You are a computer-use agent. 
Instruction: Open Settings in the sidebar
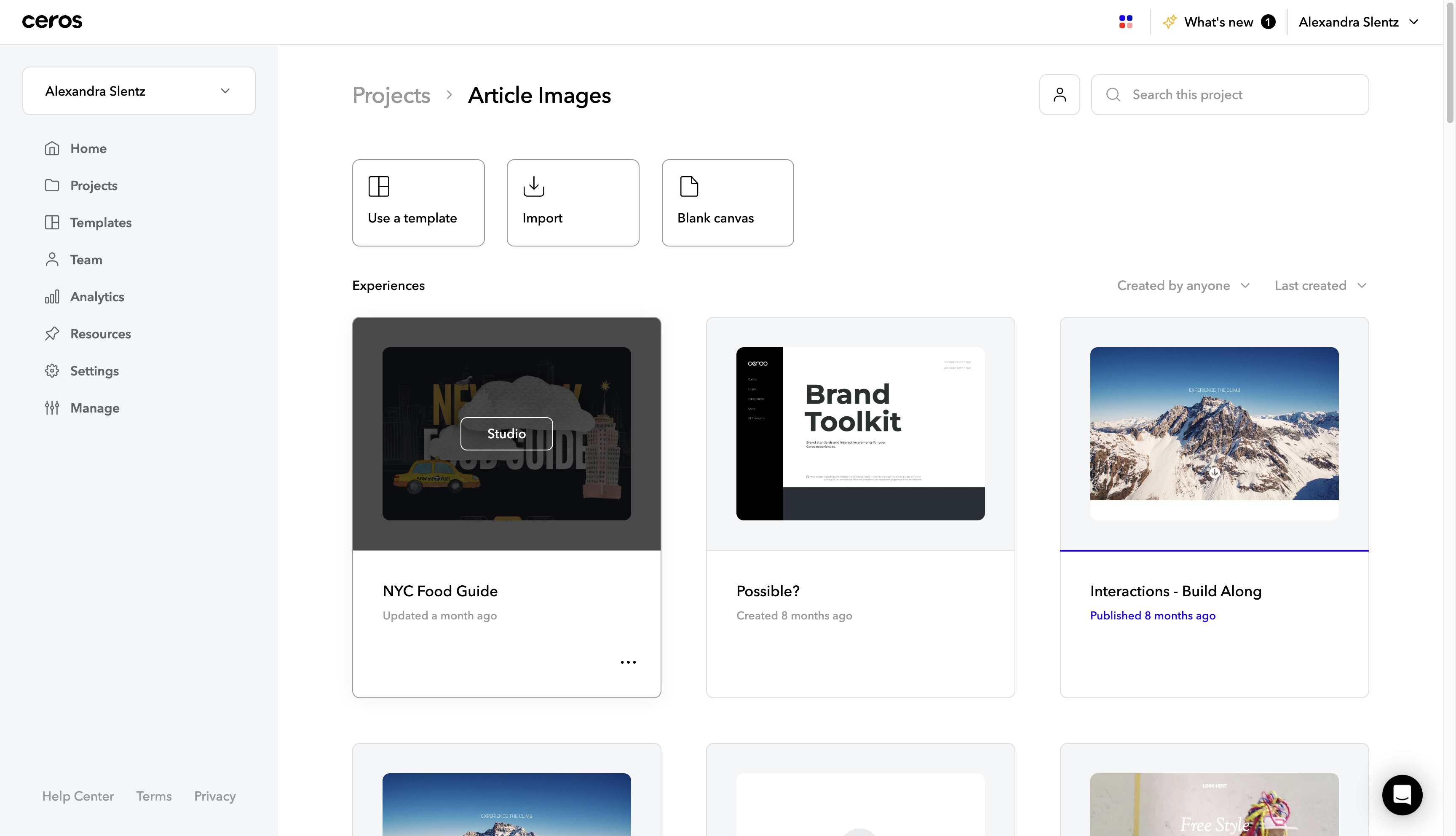(x=95, y=371)
